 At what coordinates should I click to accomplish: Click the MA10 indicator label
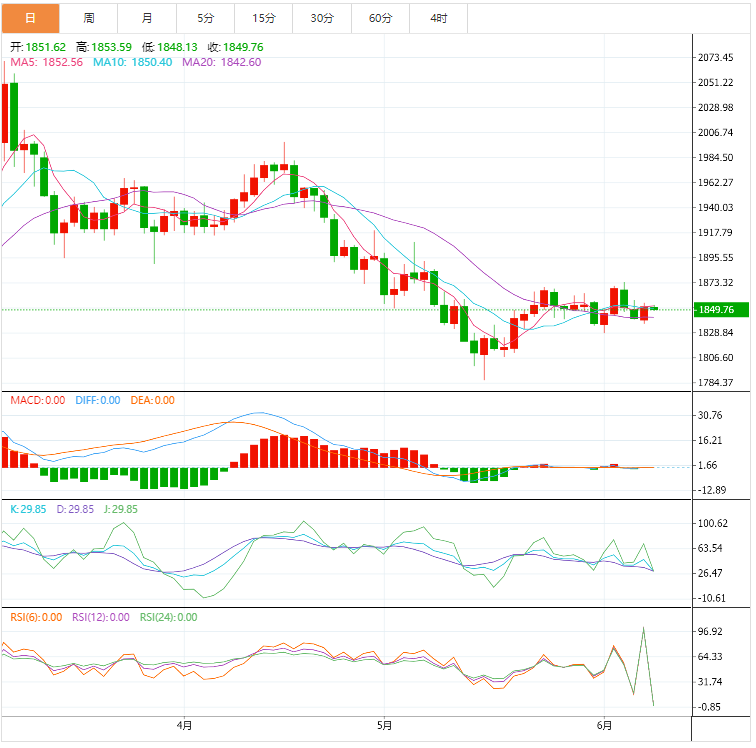pyautogui.click(x=133, y=62)
